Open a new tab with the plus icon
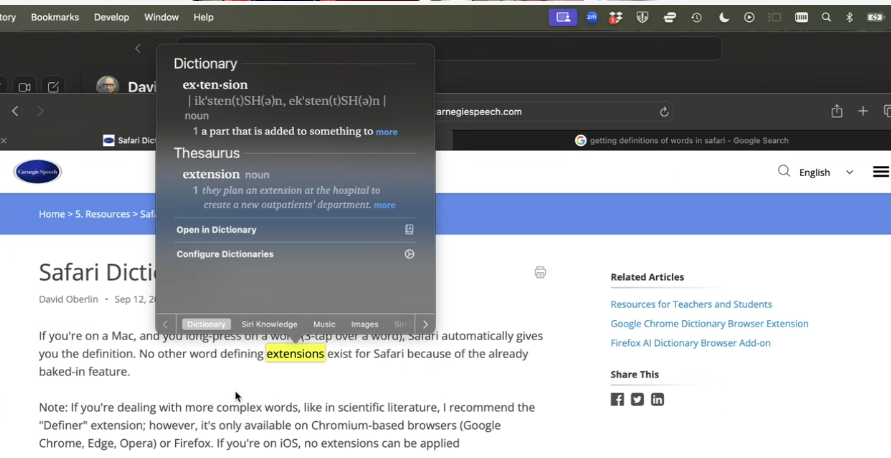 pos(863,111)
